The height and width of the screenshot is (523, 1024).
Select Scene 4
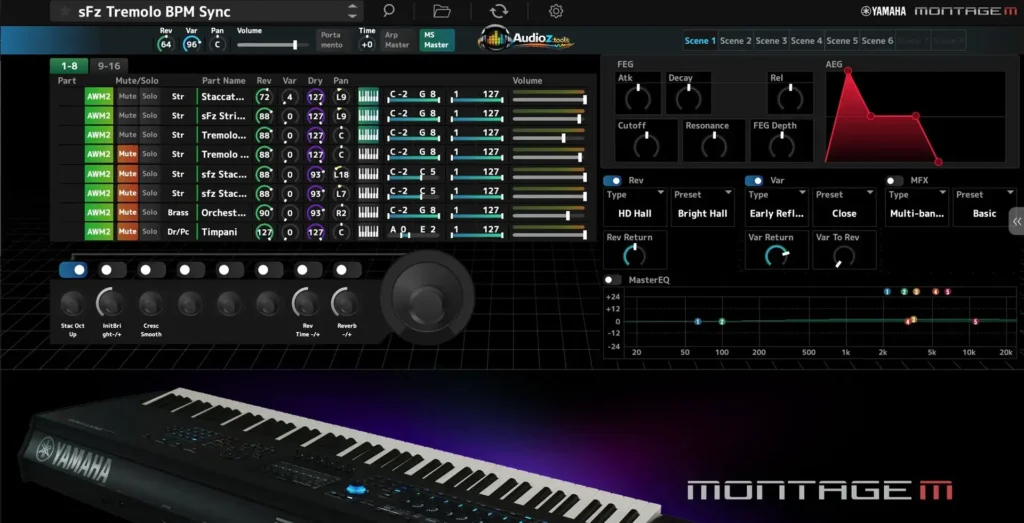pos(807,40)
